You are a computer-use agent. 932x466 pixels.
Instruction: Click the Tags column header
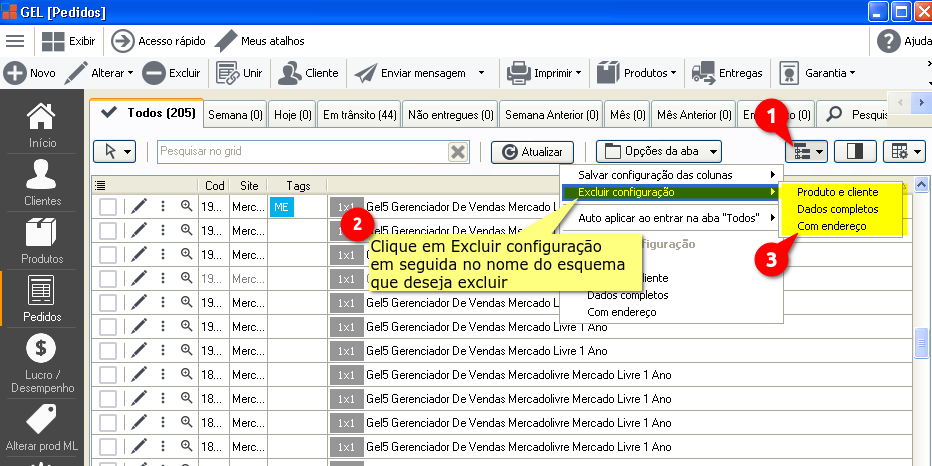(x=298, y=186)
